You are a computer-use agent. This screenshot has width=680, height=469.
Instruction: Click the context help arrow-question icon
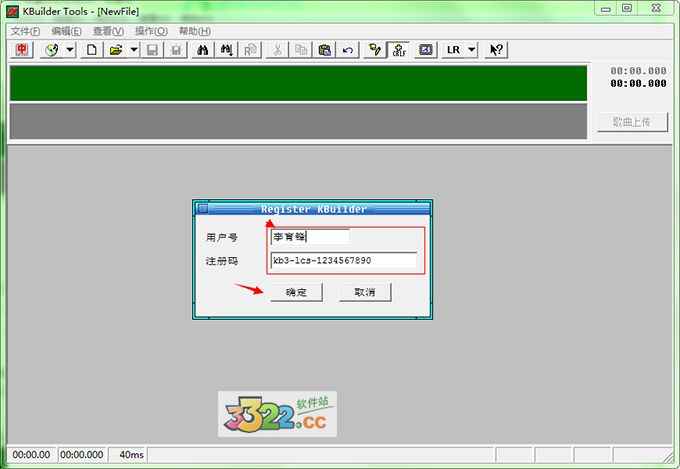tap(496, 50)
